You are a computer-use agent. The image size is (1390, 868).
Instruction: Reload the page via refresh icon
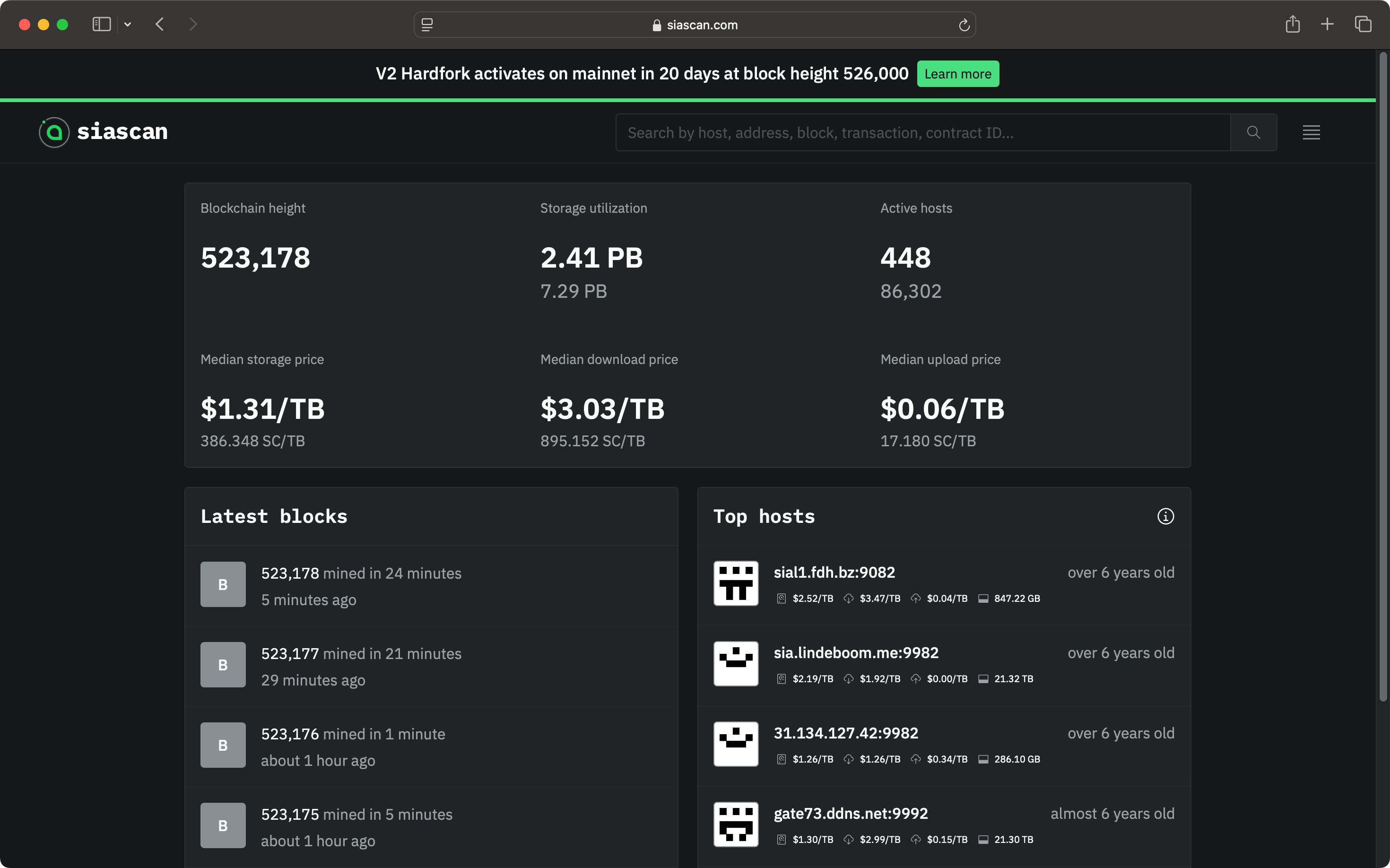964,25
